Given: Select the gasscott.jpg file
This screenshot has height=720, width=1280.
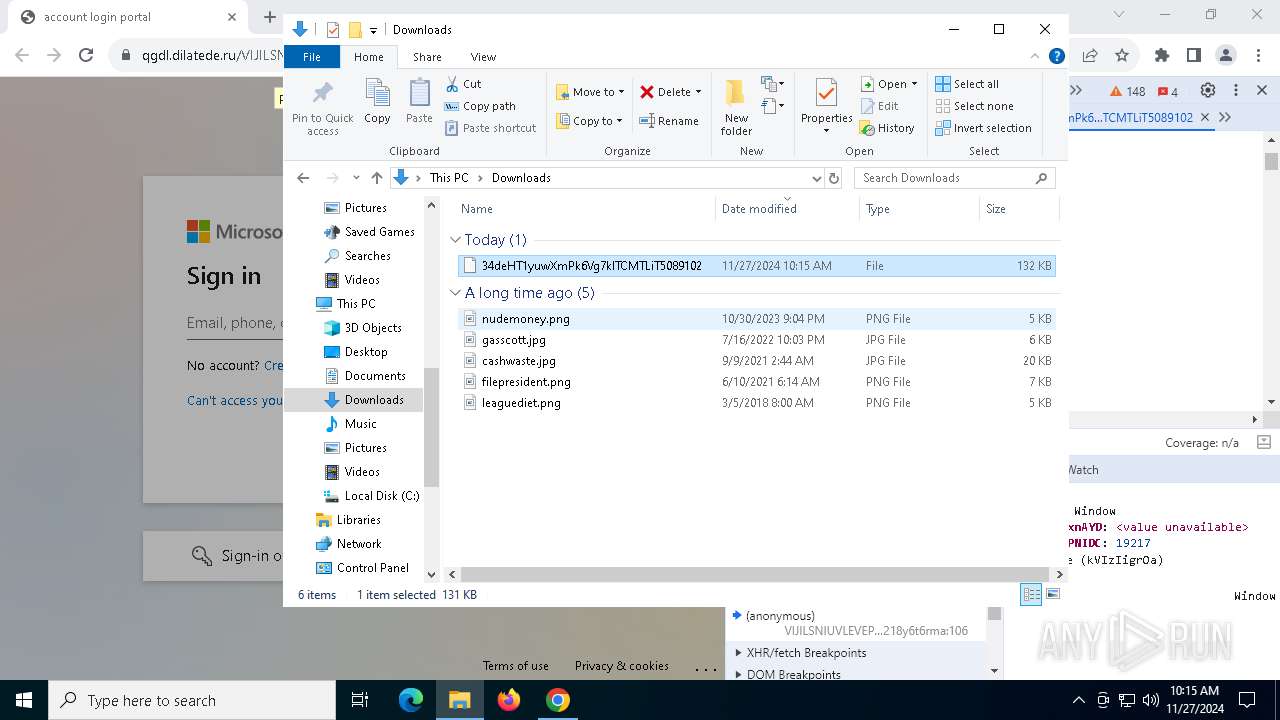Looking at the screenshot, I should point(756,340).
